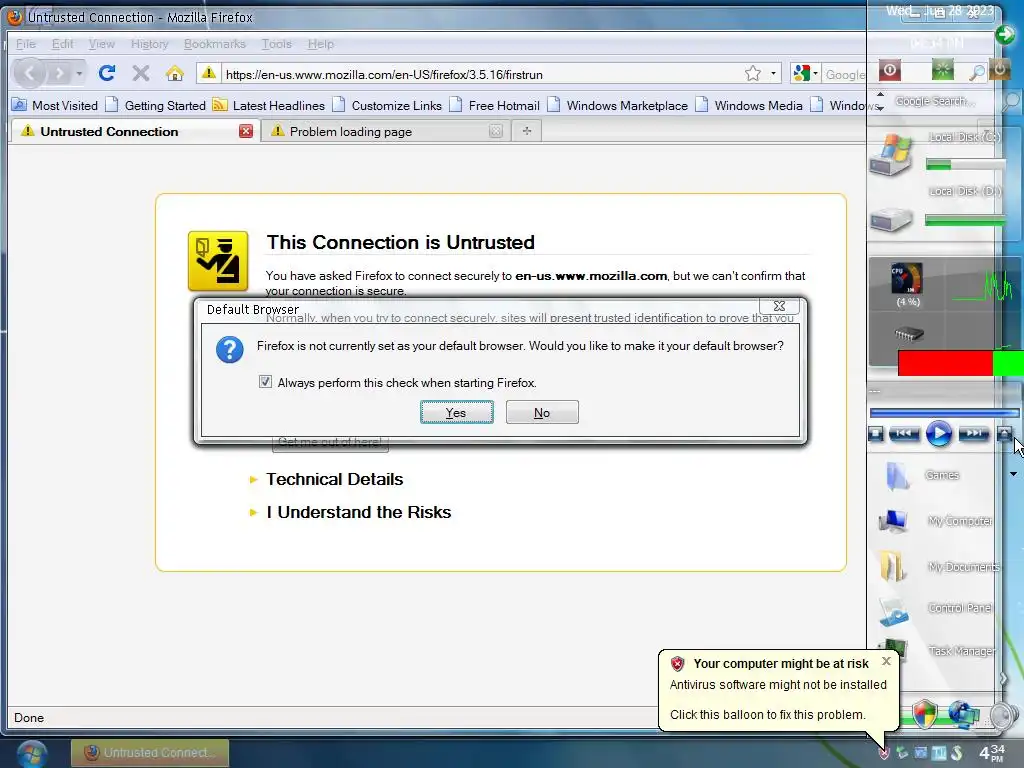This screenshot has width=1024, height=768.
Task: Open the Help menu
Action: pyautogui.click(x=321, y=44)
